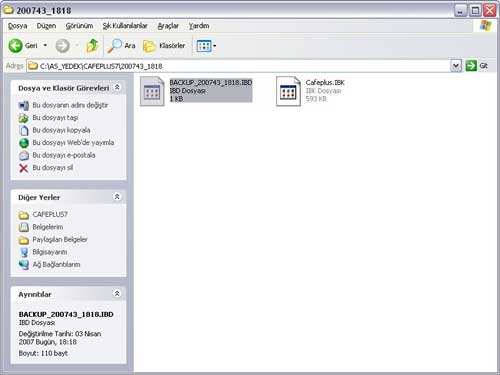Click the e-mail this file icon
Image resolution: width=500 pixels, height=375 pixels.
pyautogui.click(x=24, y=155)
